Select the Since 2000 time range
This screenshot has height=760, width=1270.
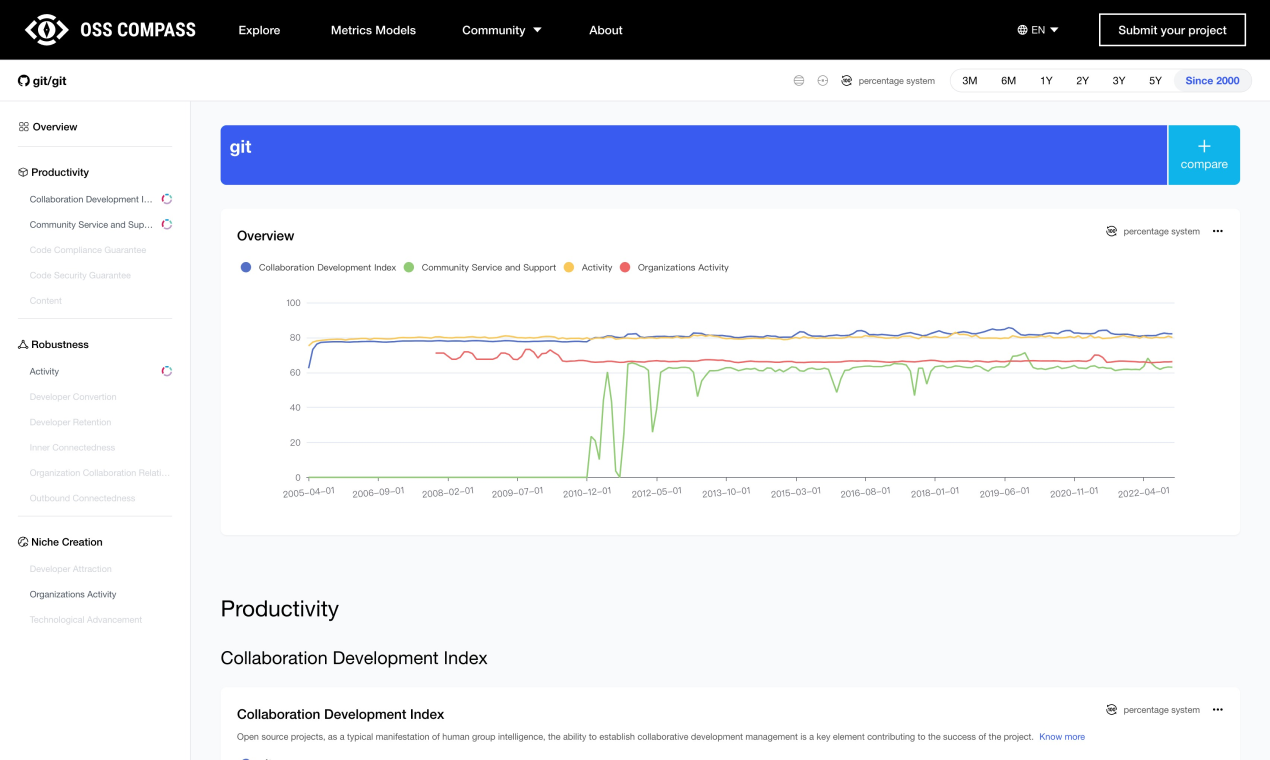(1212, 81)
